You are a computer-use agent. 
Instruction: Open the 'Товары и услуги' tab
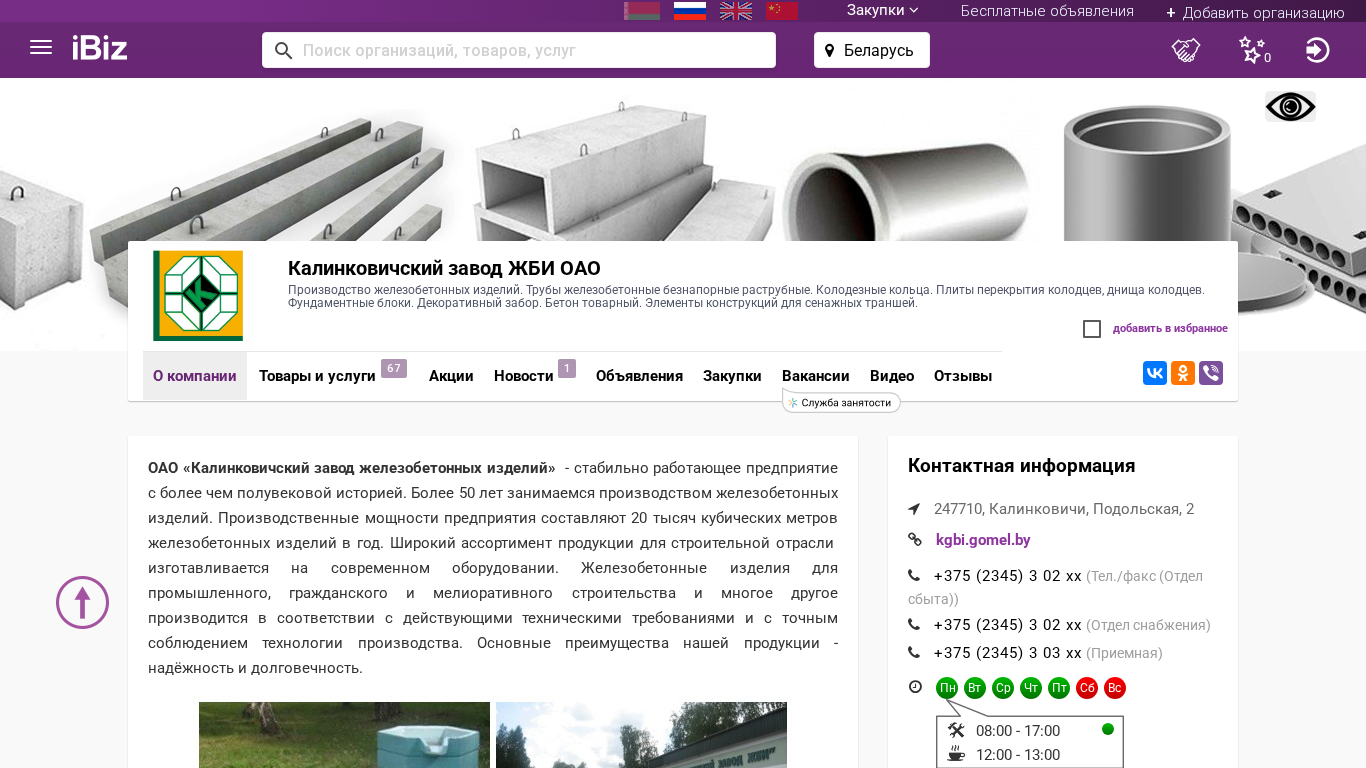(x=317, y=376)
